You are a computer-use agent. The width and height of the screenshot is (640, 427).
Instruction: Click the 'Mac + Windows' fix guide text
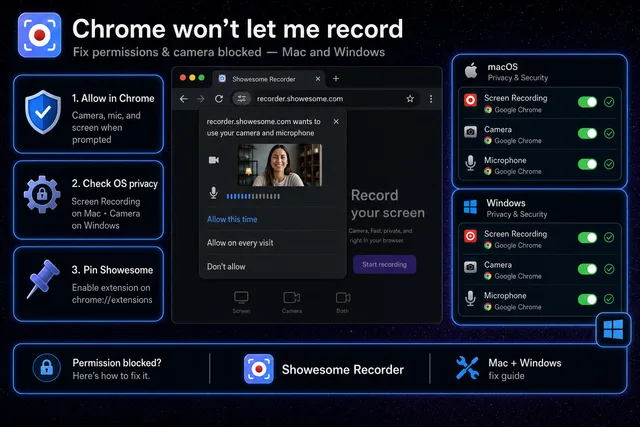(x=524, y=363)
